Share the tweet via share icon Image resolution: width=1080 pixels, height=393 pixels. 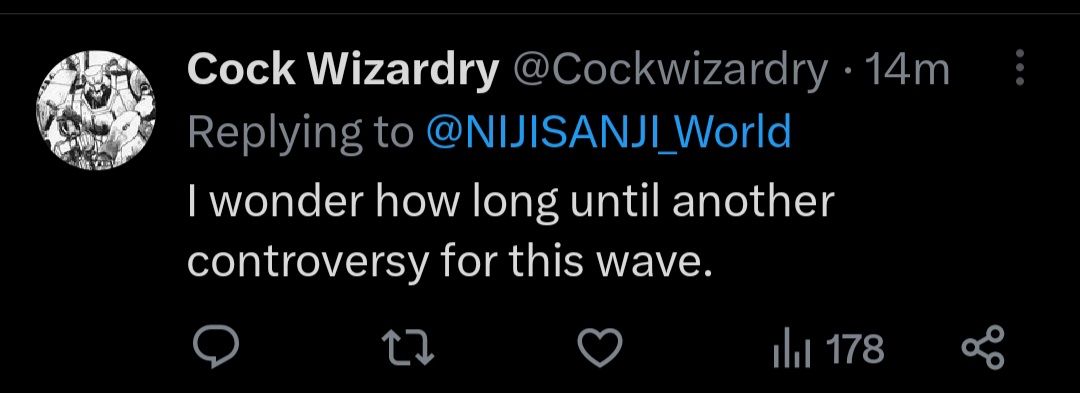pos(983,348)
